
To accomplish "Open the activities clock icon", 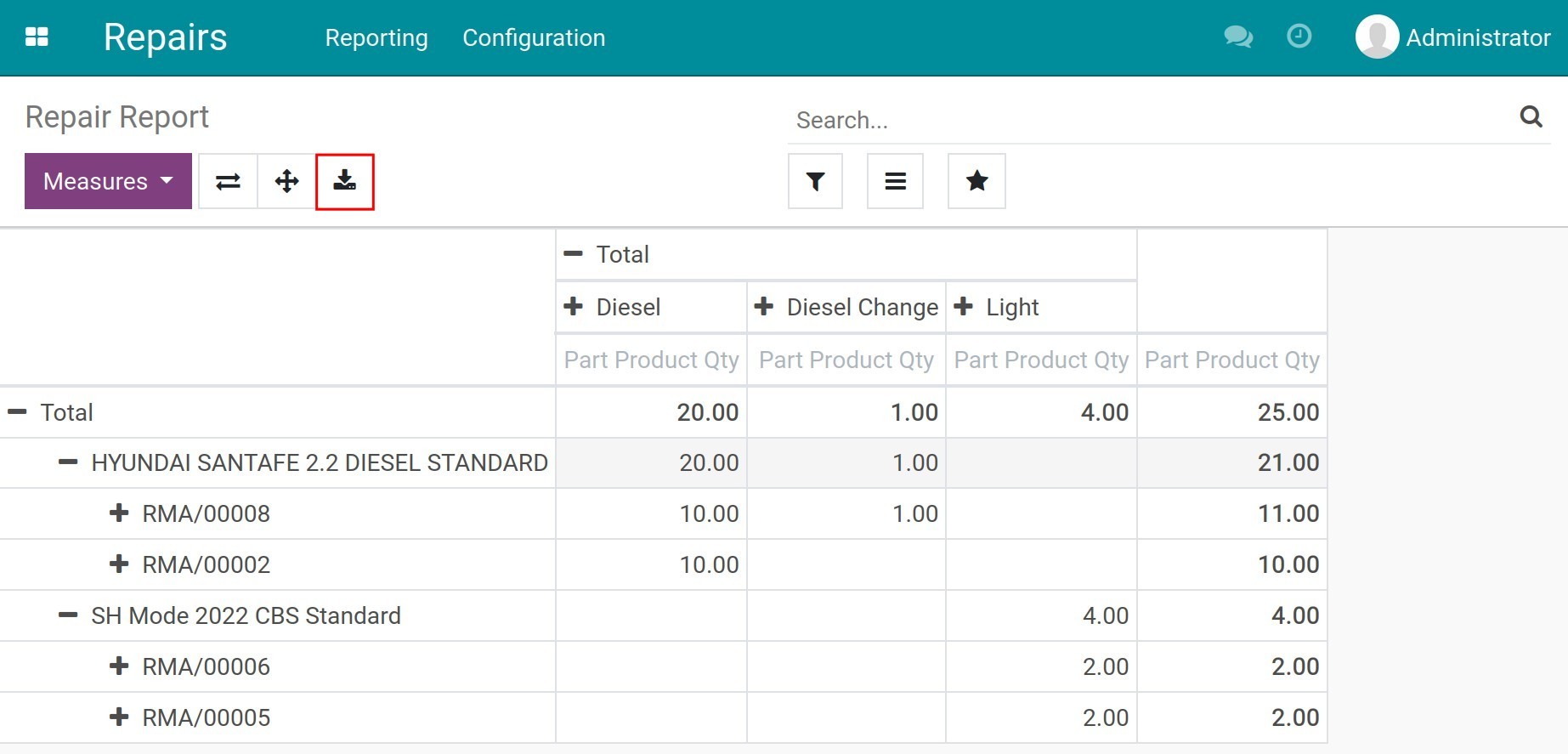I will [1299, 36].
